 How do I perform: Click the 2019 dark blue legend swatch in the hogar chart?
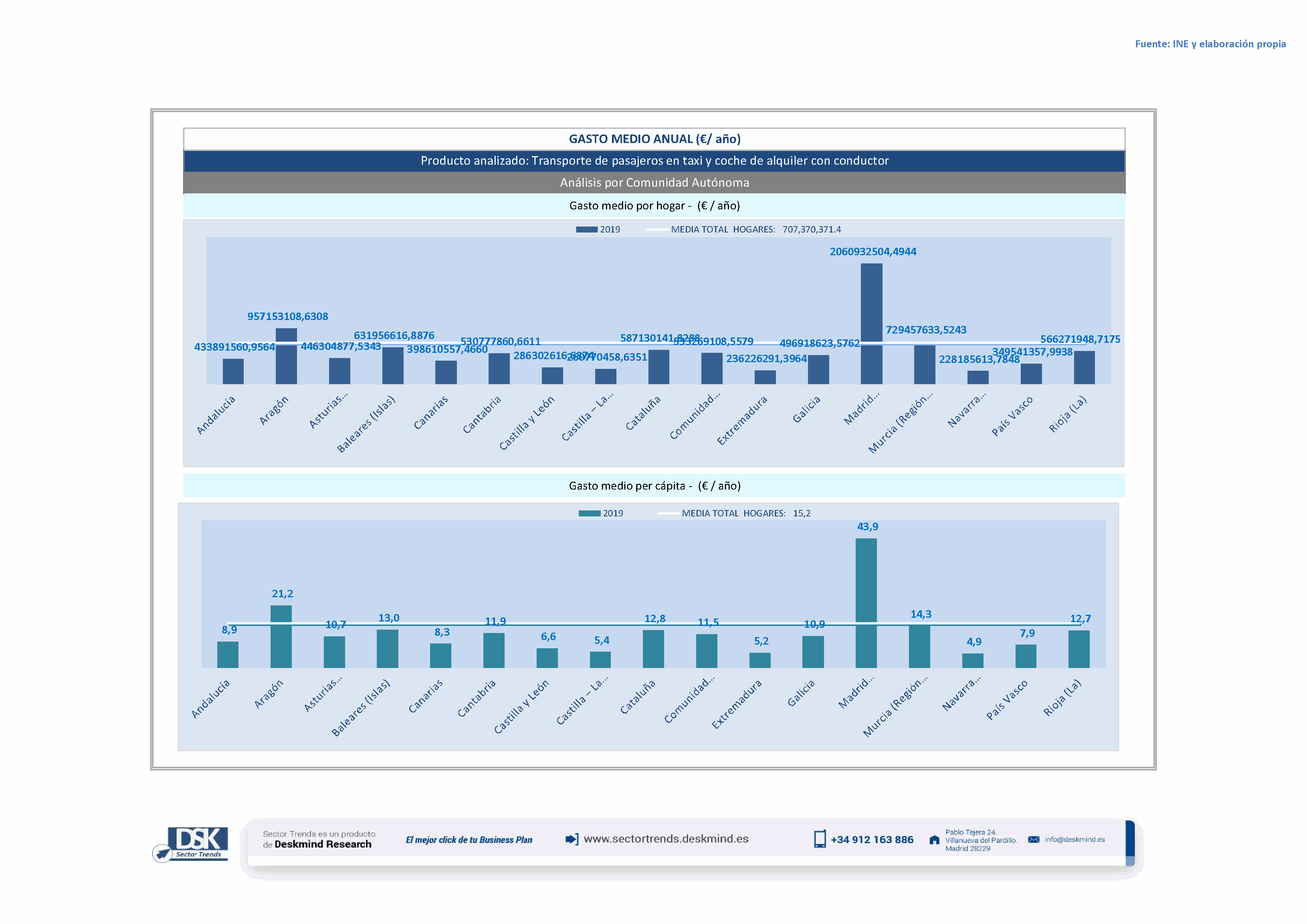coord(586,229)
